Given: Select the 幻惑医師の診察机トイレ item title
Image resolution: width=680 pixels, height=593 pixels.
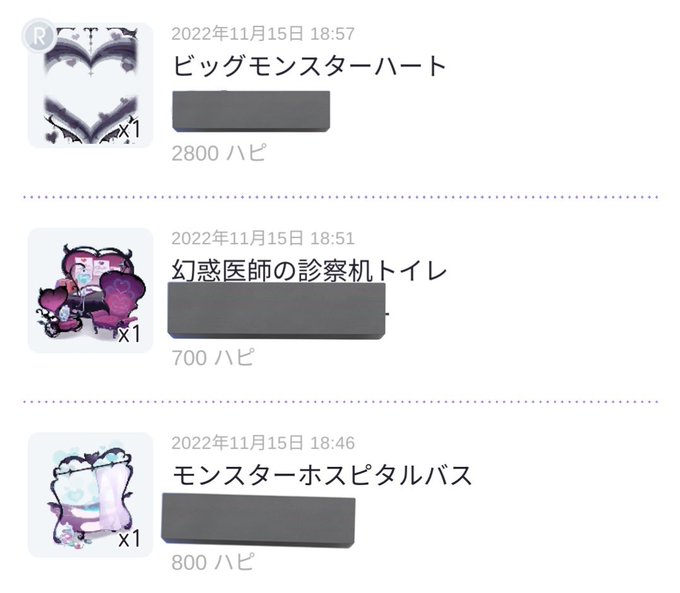Looking at the screenshot, I should pos(309,270).
